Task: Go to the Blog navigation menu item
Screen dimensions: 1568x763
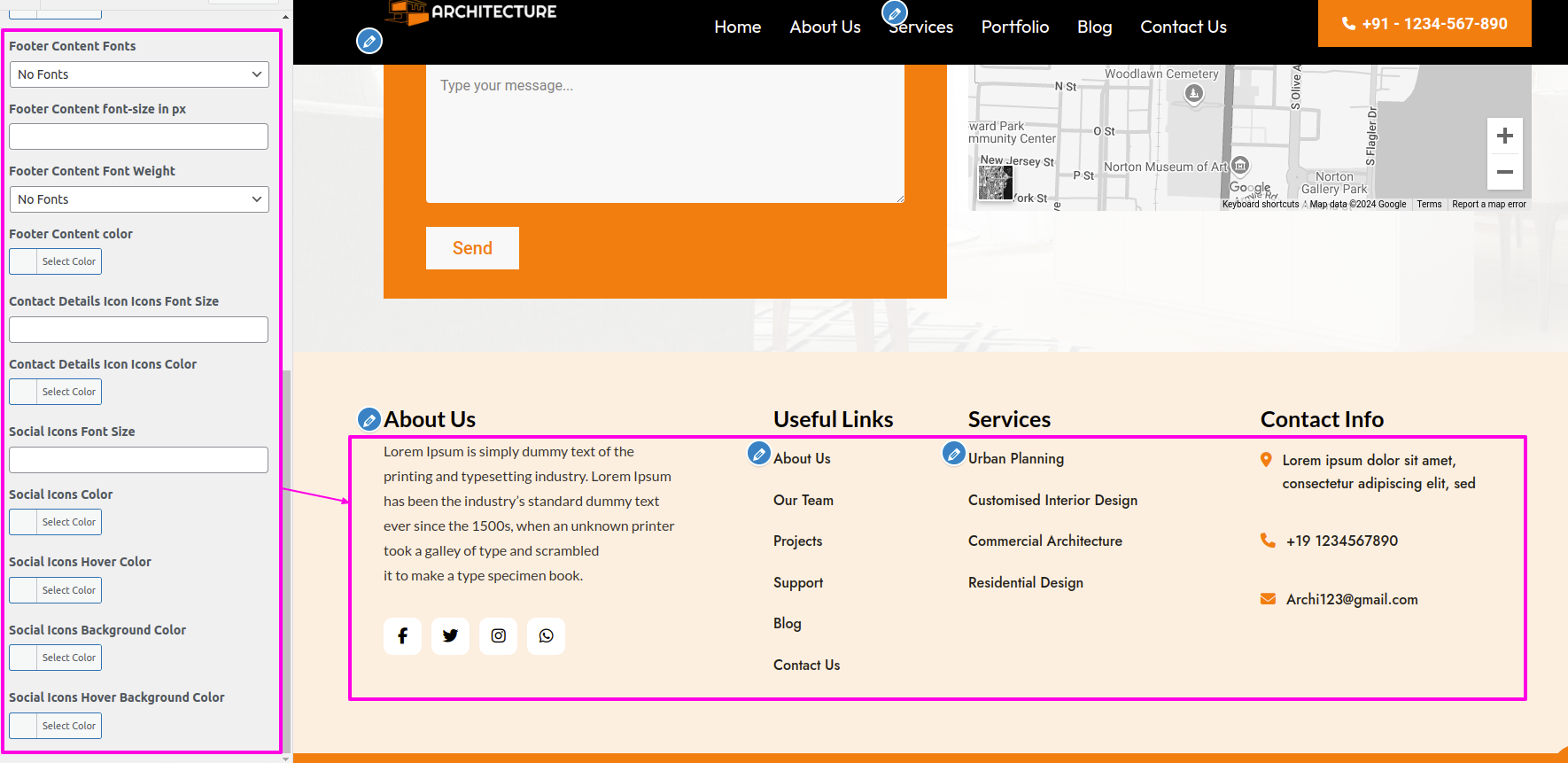Action: [x=1094, y=27]
